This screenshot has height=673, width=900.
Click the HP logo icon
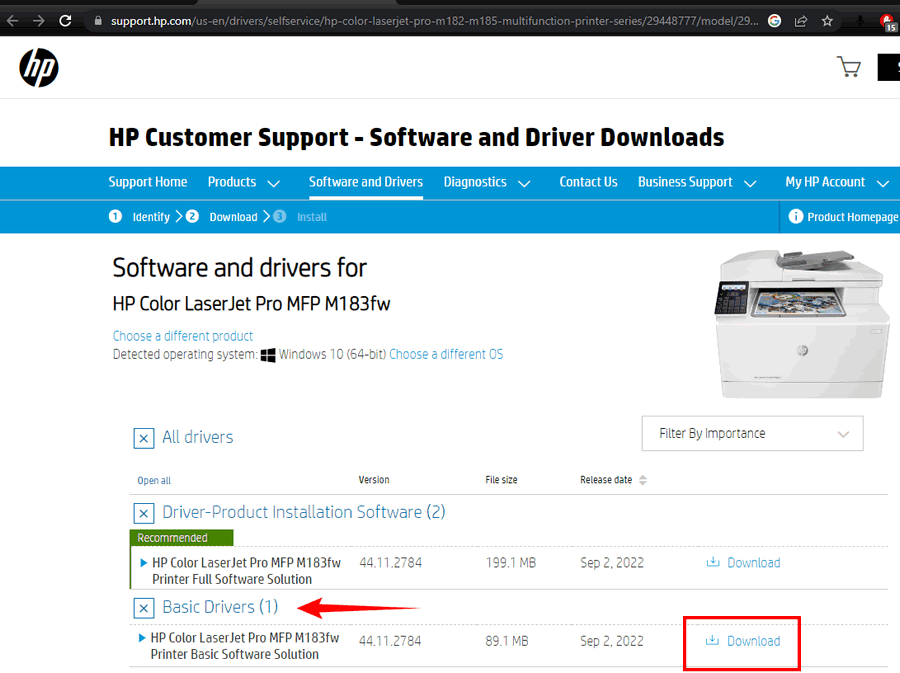[x=39, y=67]
